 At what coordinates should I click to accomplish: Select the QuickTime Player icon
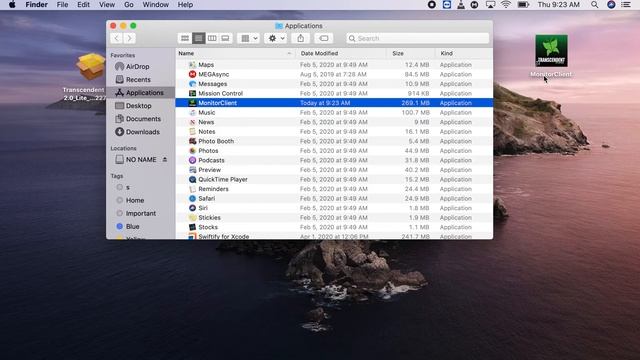(x=192, y=179)
